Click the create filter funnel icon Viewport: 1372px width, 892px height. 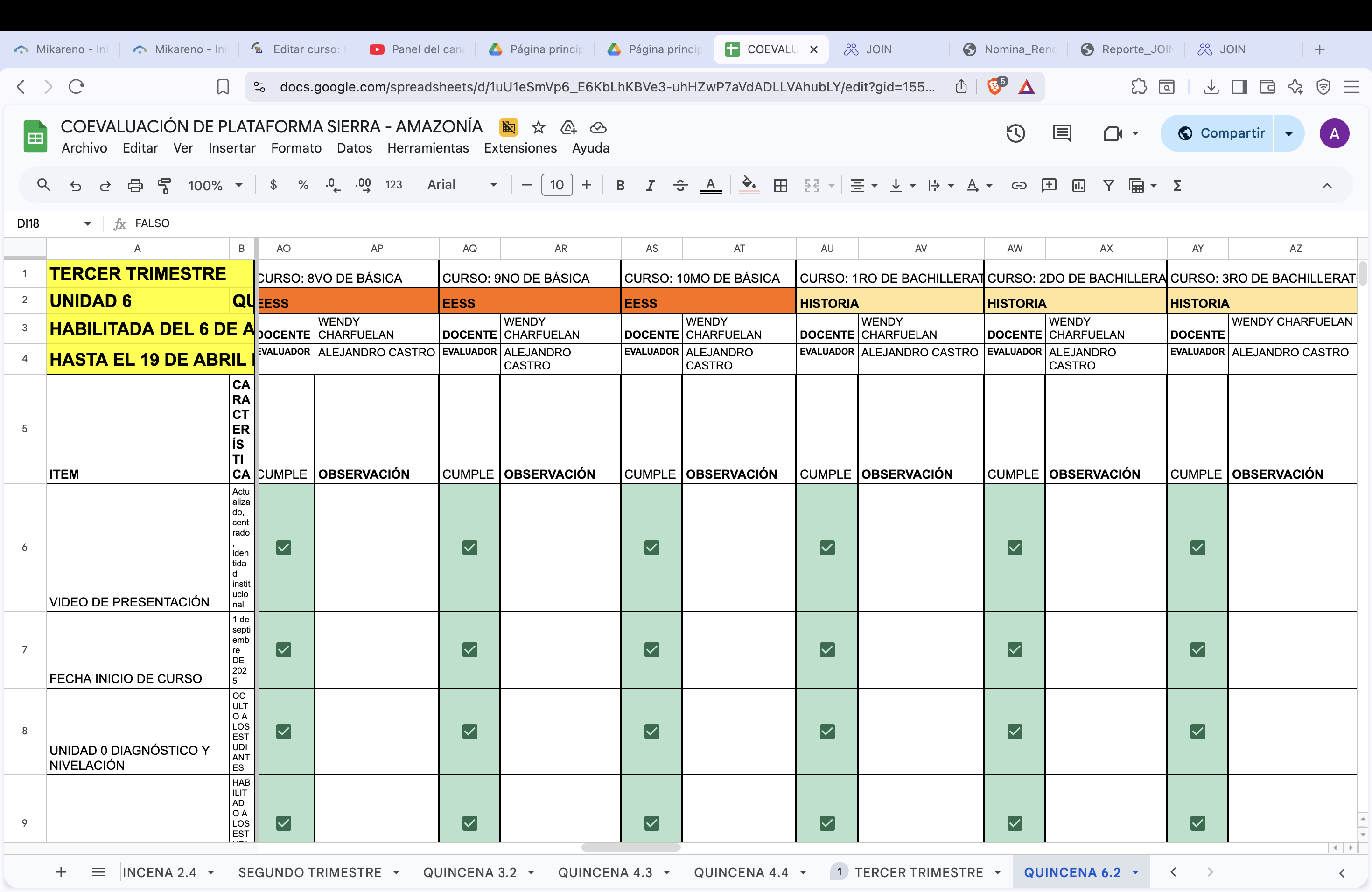(1108, 186)
